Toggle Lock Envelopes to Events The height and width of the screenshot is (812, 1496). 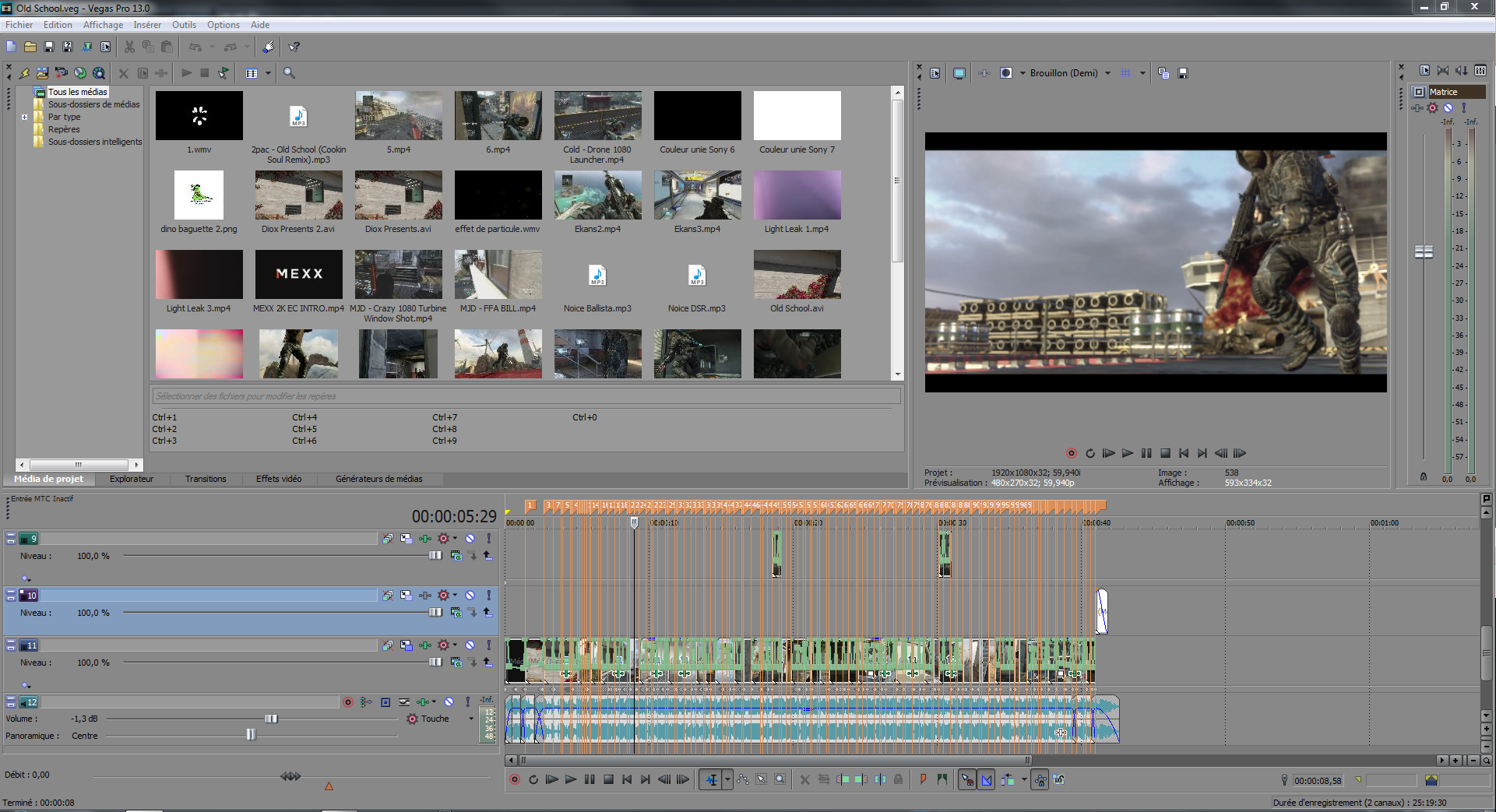1040,779
